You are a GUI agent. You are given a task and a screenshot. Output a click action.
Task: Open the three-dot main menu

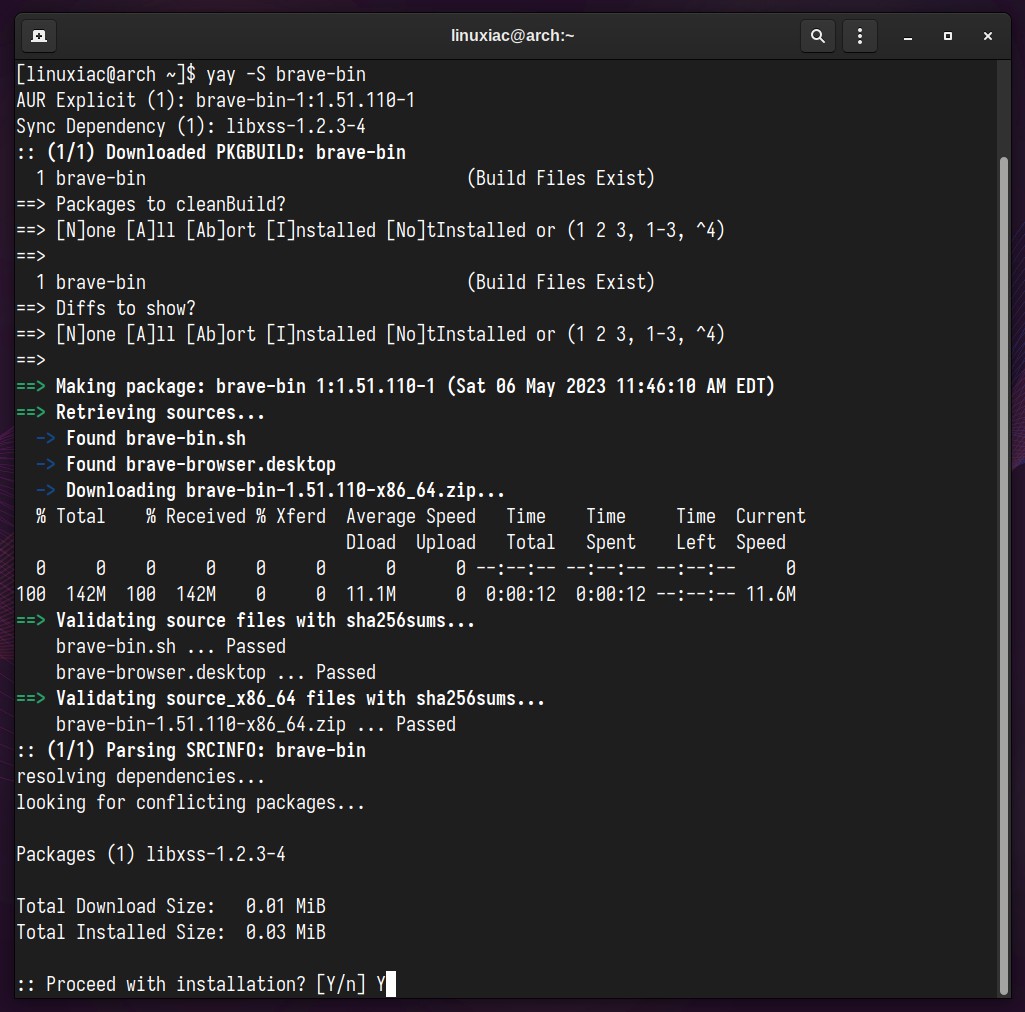pyautogui.click(x=860, y=36)
